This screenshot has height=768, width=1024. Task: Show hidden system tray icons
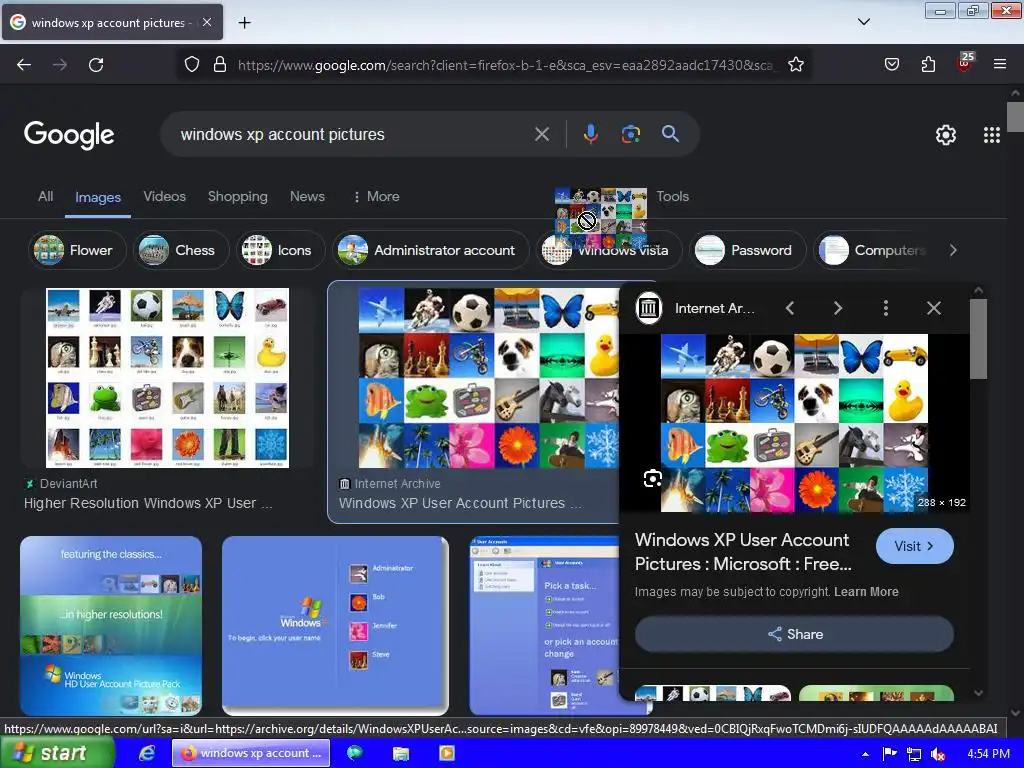865,754
